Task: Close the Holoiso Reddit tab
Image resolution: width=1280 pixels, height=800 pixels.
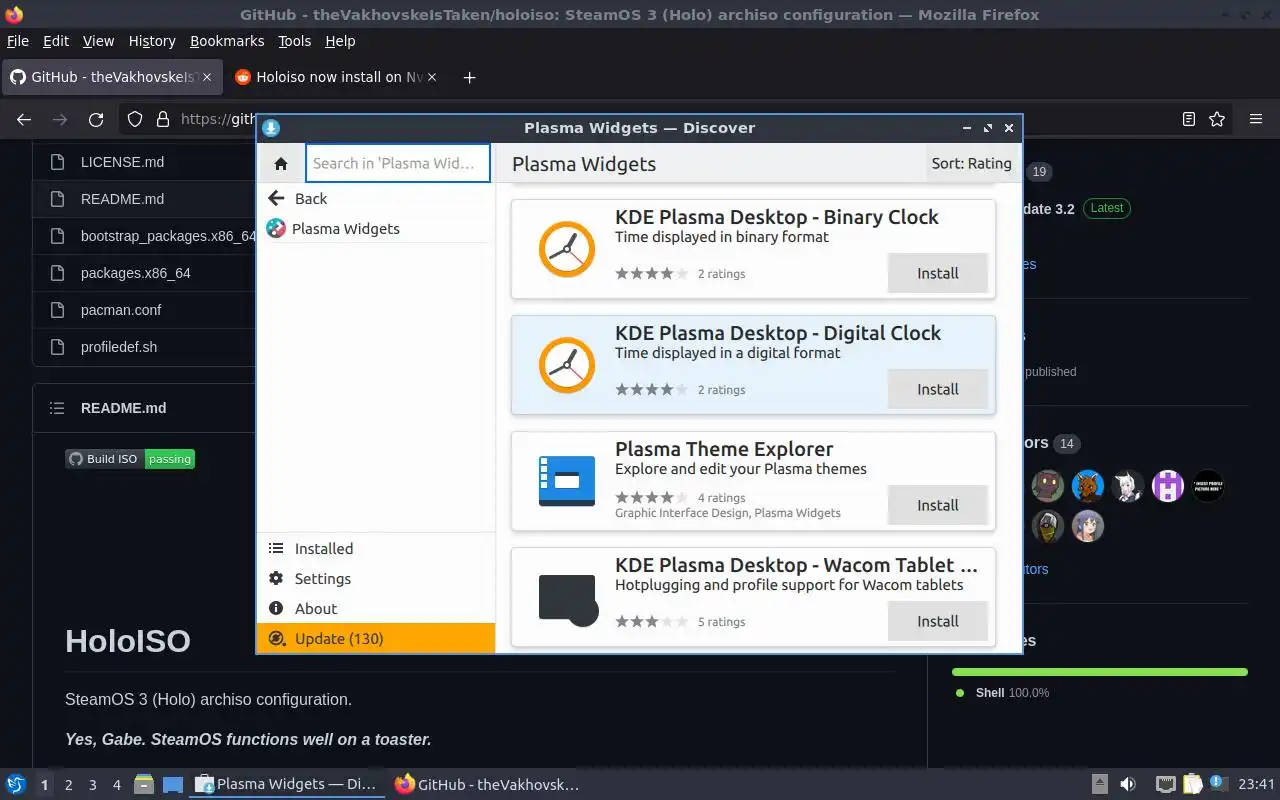Action: pyautogui.click(x=432, y=77)
